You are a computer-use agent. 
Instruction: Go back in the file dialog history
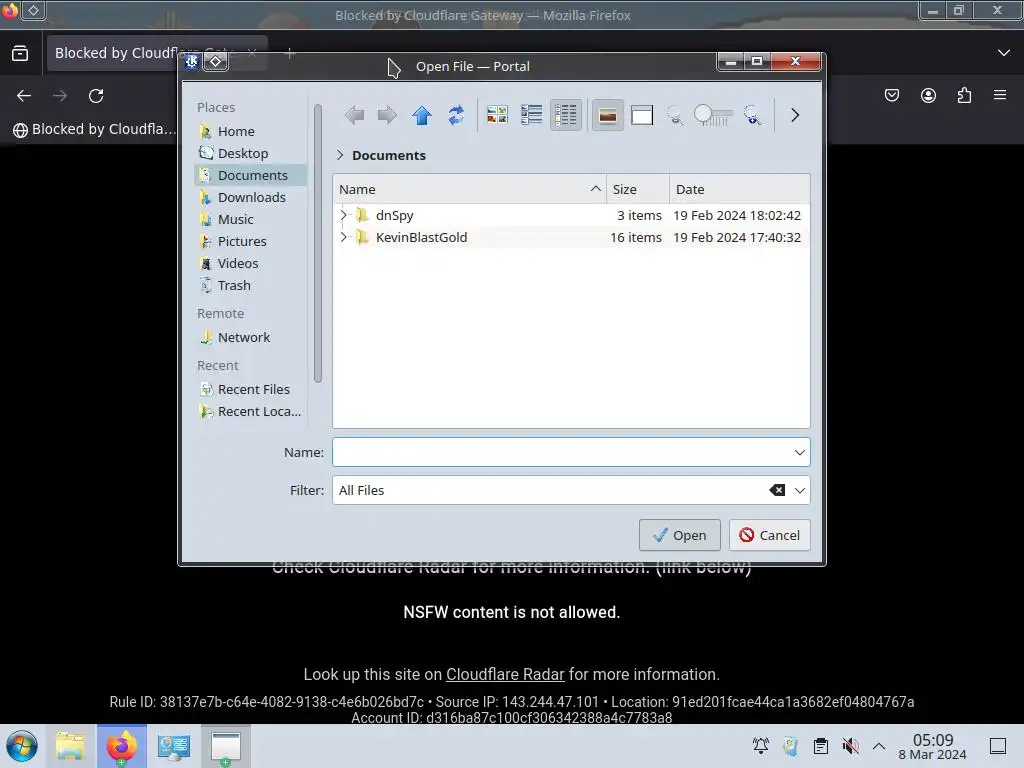pyautogui.click(x=355, y=116)
